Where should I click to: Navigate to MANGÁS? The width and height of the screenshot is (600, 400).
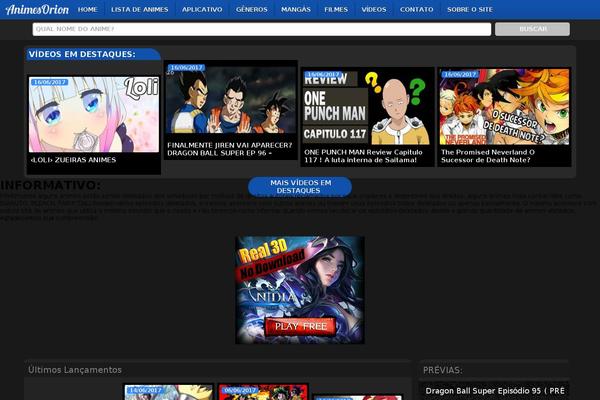[296, 10]
